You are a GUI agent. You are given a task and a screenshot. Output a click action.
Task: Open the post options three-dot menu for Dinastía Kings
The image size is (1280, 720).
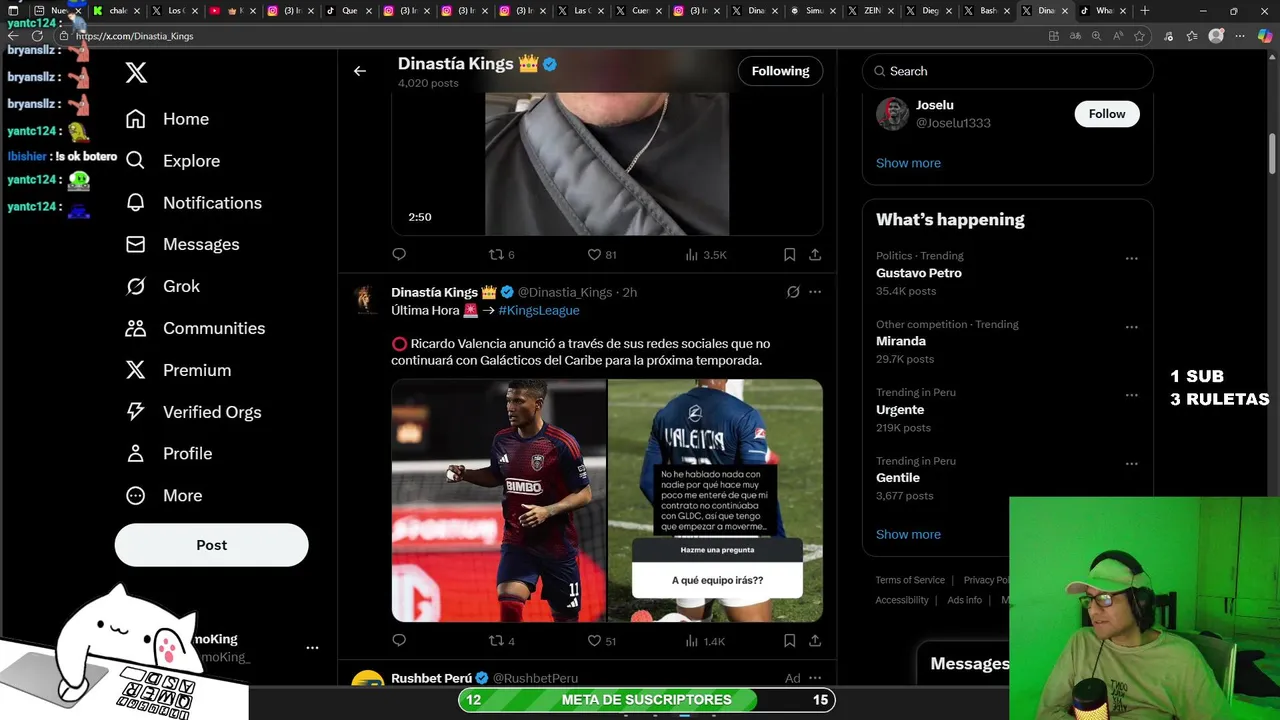pyautogui.click(x=815, y=292)
